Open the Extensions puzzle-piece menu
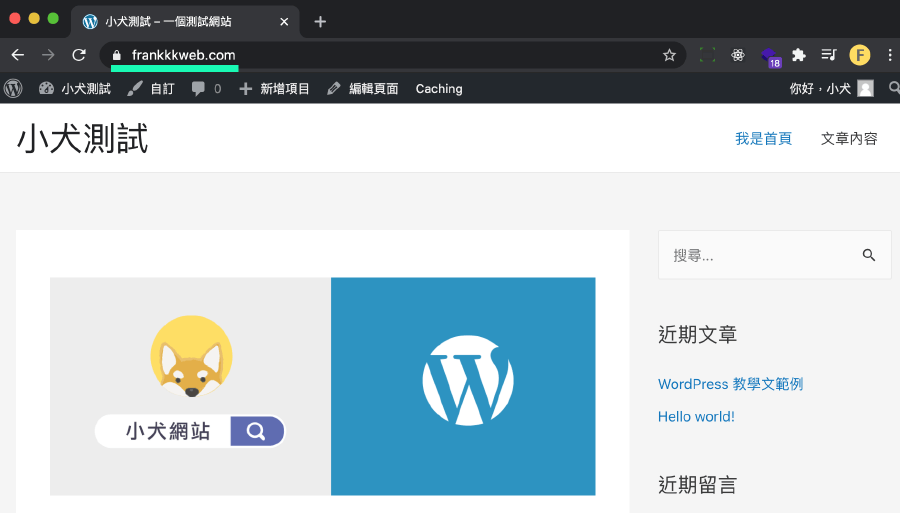Image resolution: width=900 pixels, height=513 pixels. (x=798, y=55)
